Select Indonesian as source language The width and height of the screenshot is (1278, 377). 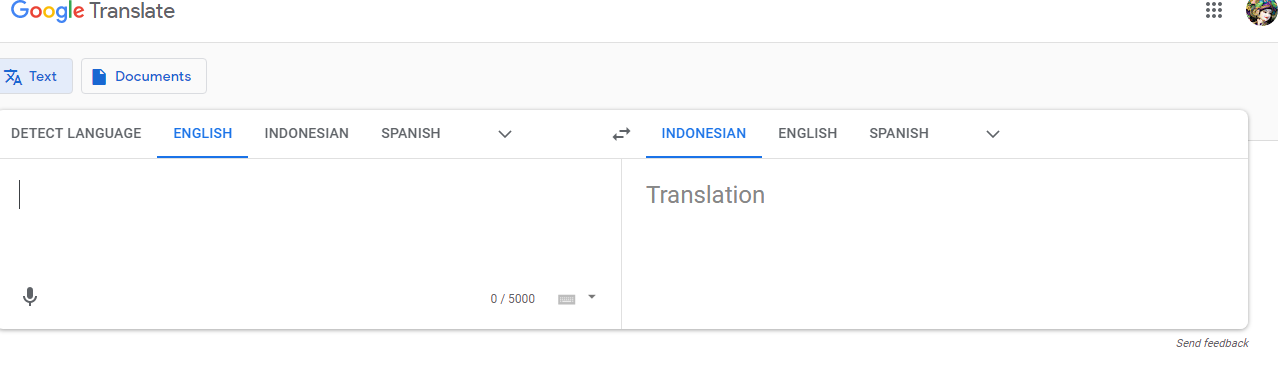coord(306,133)
